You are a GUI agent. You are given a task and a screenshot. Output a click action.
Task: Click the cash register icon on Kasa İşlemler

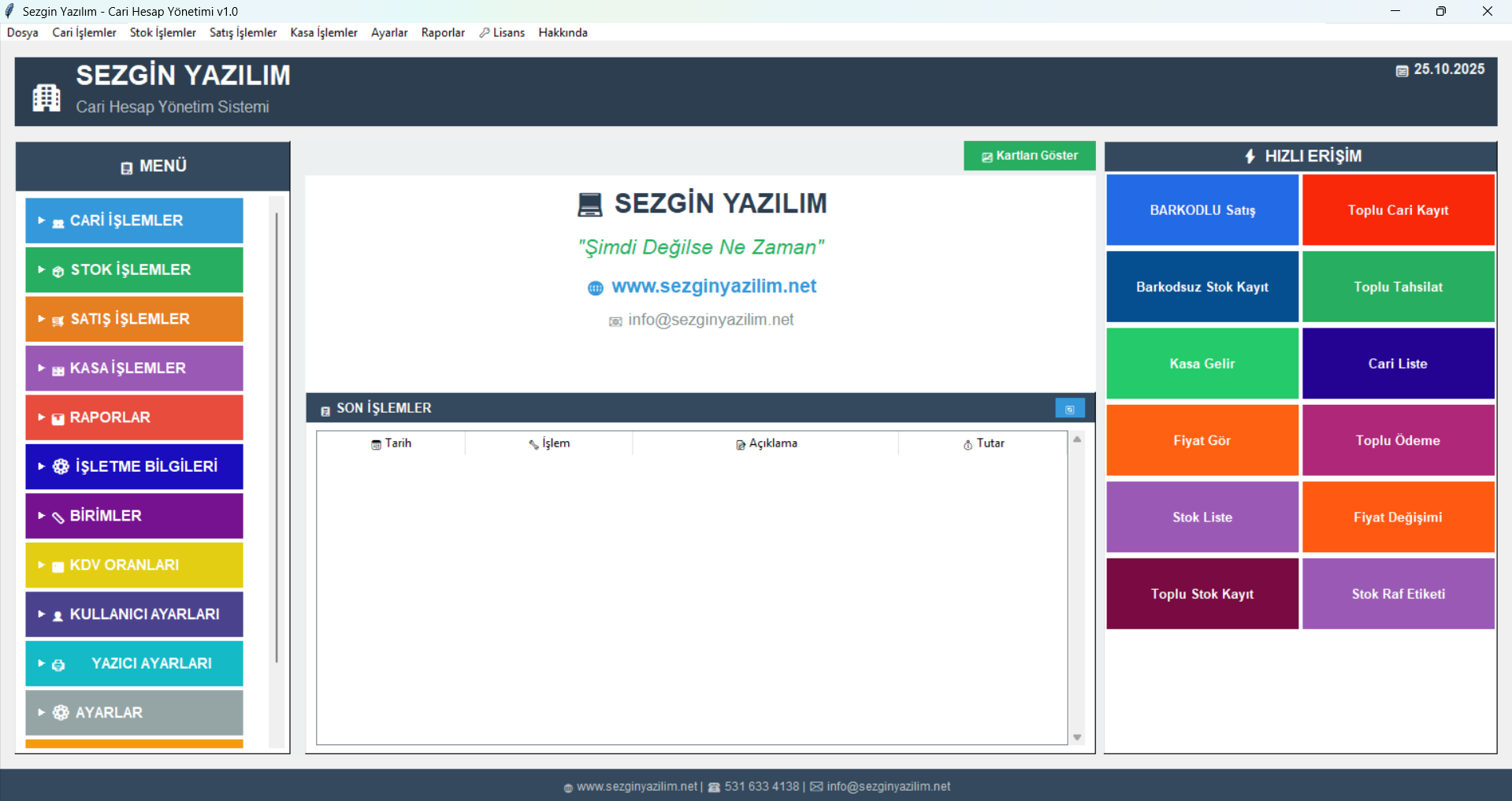click(57, 369)
